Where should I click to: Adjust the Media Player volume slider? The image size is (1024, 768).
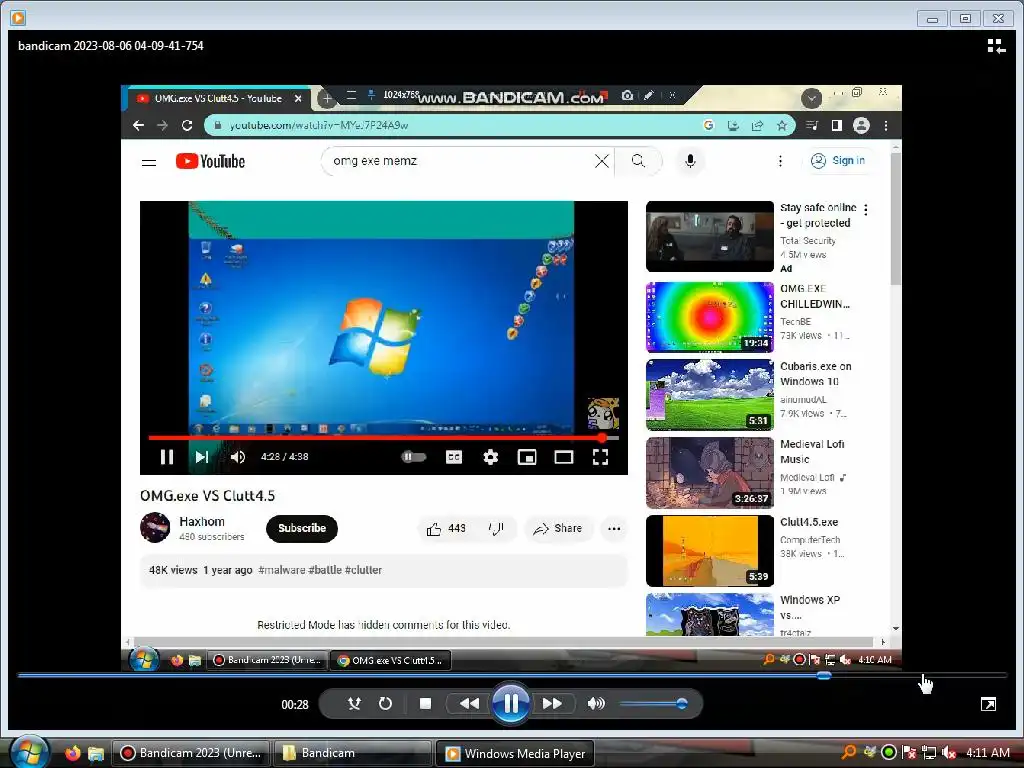coord(653,703)
